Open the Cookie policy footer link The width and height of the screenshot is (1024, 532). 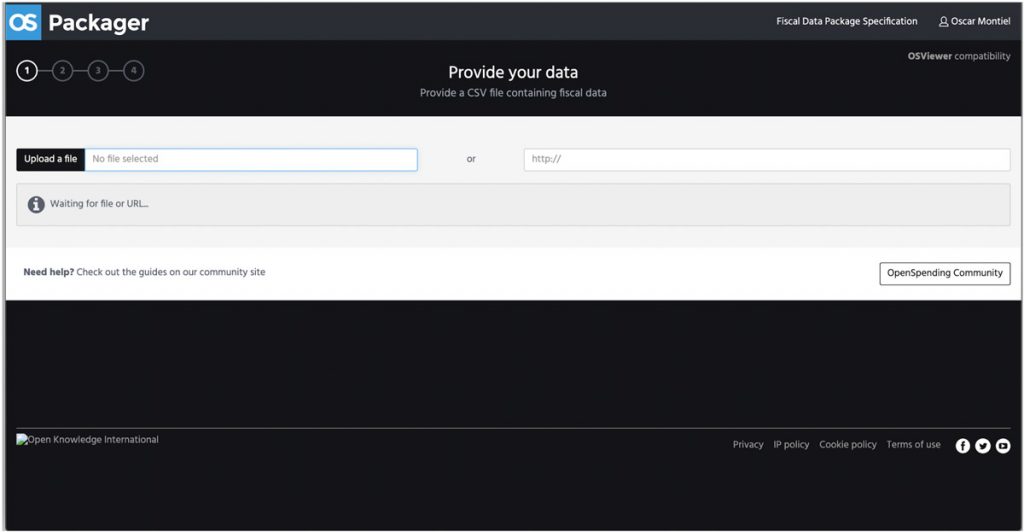(x=848, y=445)
